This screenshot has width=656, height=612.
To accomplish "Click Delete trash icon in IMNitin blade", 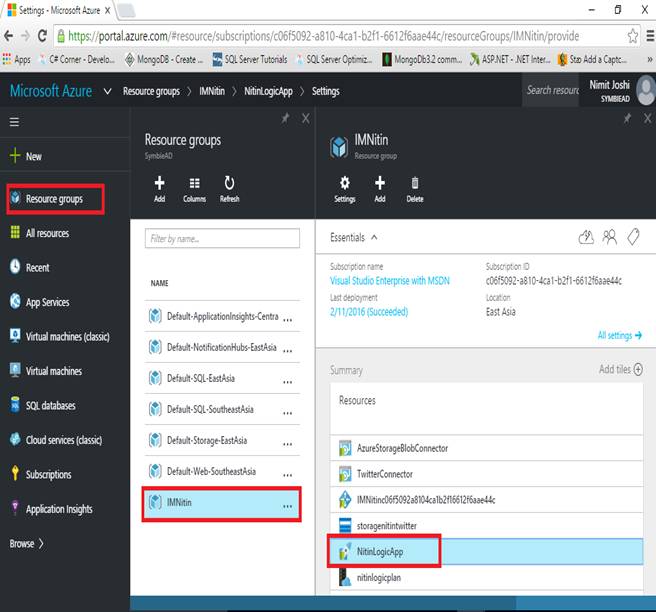I will [415, 189].
